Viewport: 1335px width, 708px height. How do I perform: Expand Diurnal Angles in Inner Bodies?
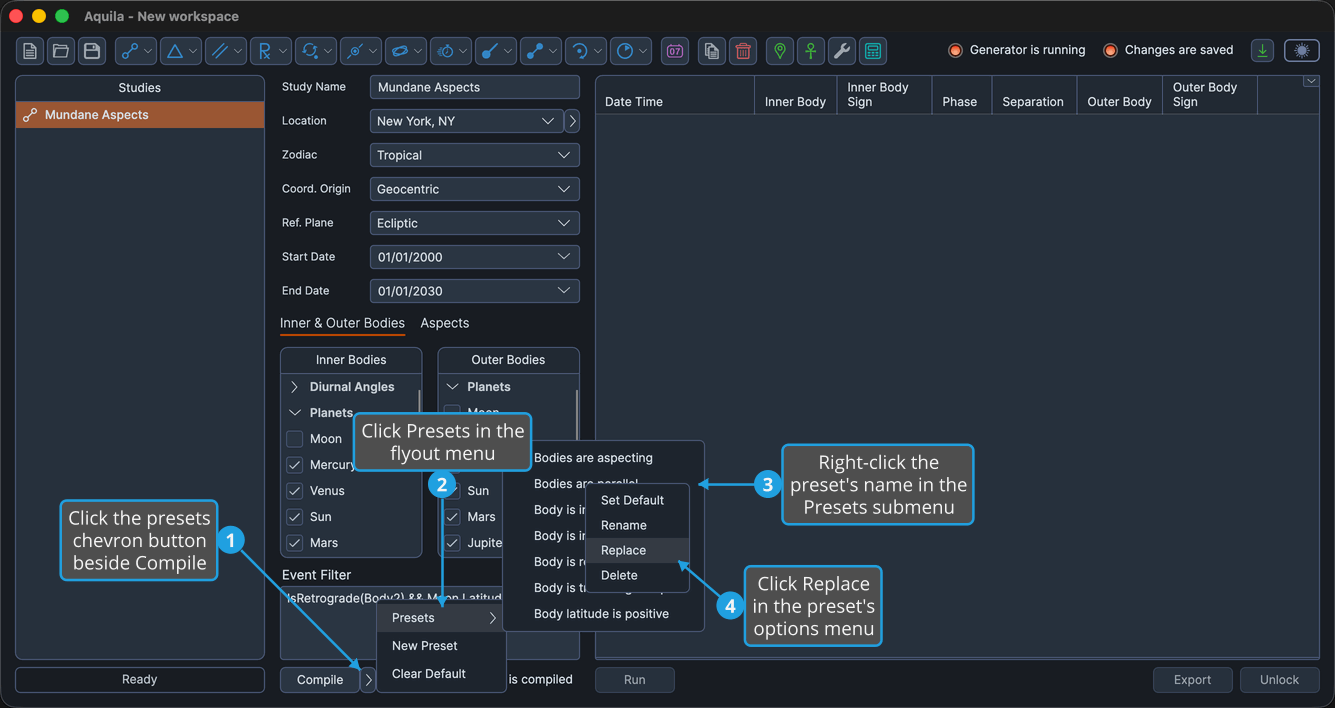[294, 387]
